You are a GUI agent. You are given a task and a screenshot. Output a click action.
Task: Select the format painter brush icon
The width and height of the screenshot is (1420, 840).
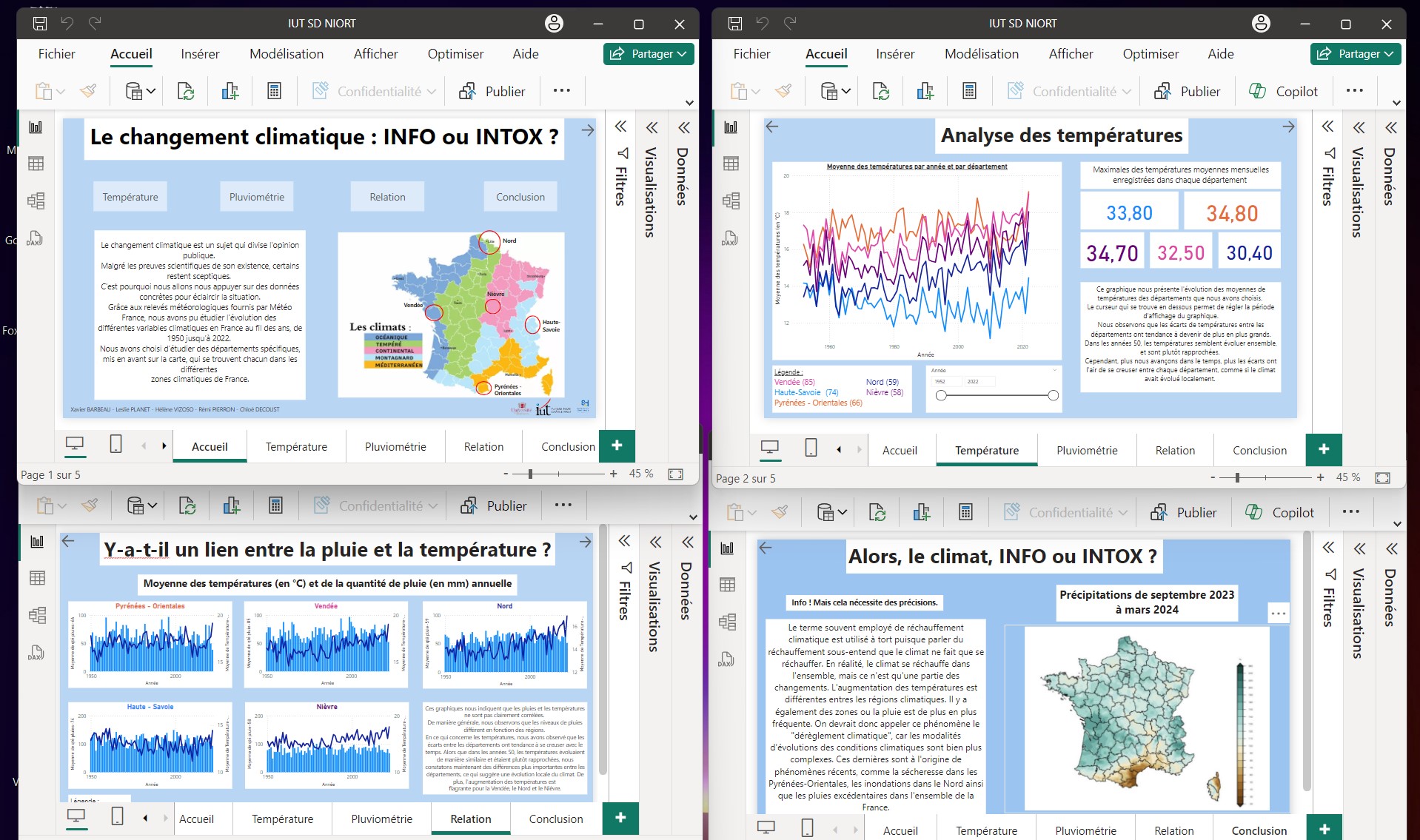pyautogui.click(x=89, y=91)
